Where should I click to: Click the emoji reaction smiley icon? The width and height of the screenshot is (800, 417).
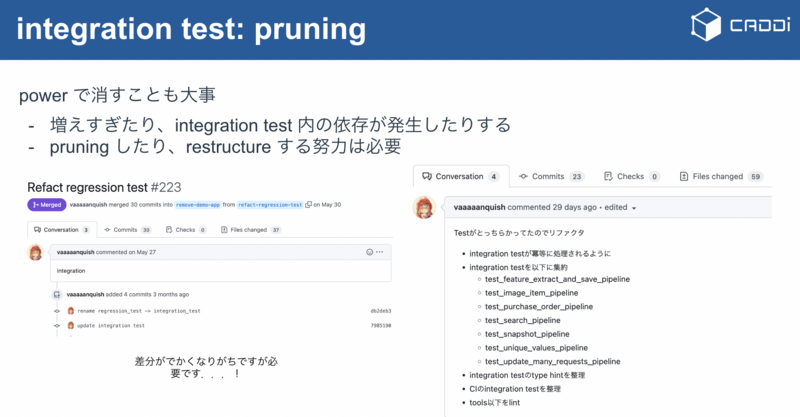pos(369,252)
